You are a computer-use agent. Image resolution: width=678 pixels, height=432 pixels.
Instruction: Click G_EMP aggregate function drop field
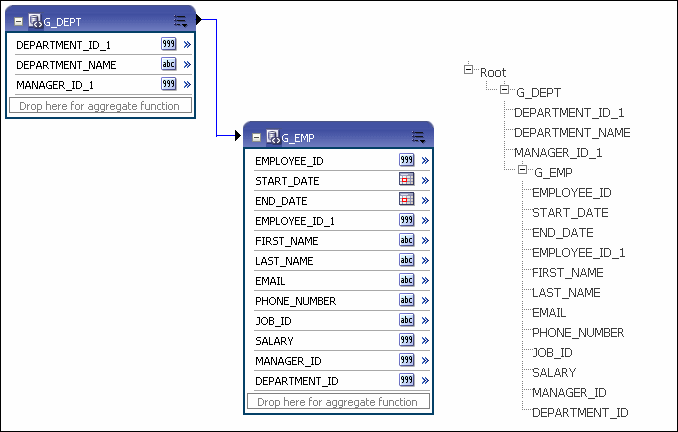[x=339, y=402]
